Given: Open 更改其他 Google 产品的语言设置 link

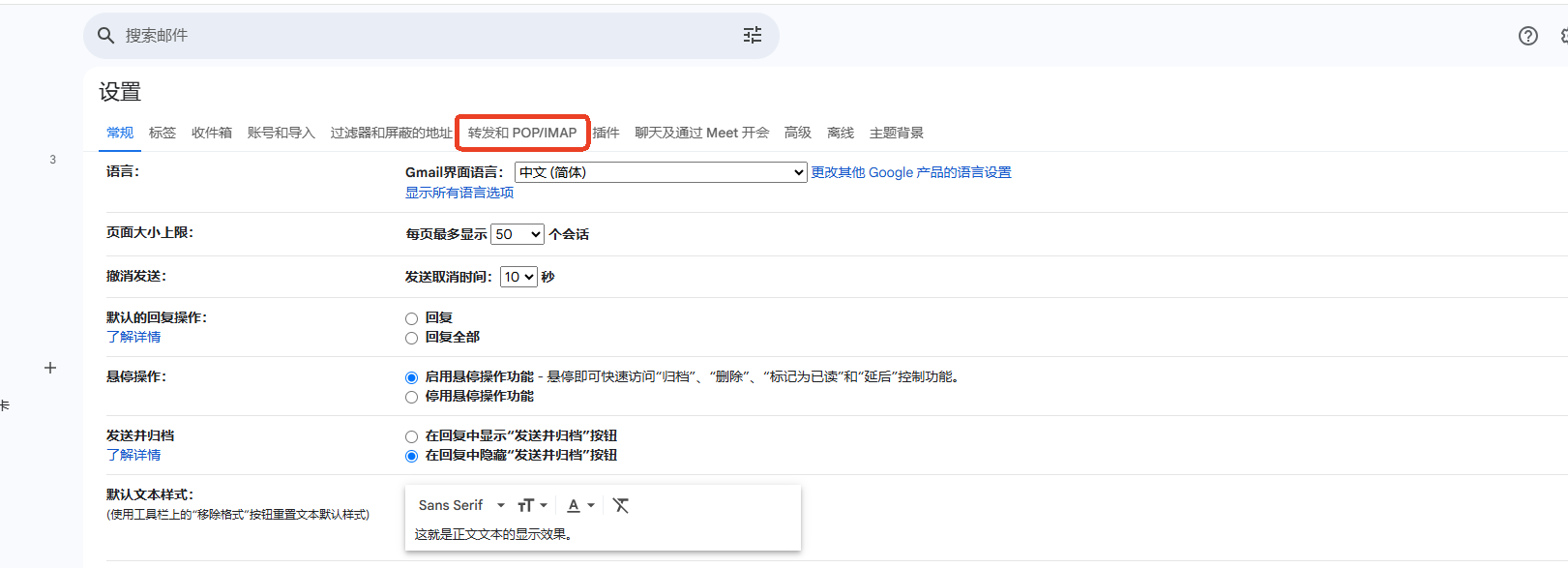Looking at the screenshot, I should click(910, 172).
